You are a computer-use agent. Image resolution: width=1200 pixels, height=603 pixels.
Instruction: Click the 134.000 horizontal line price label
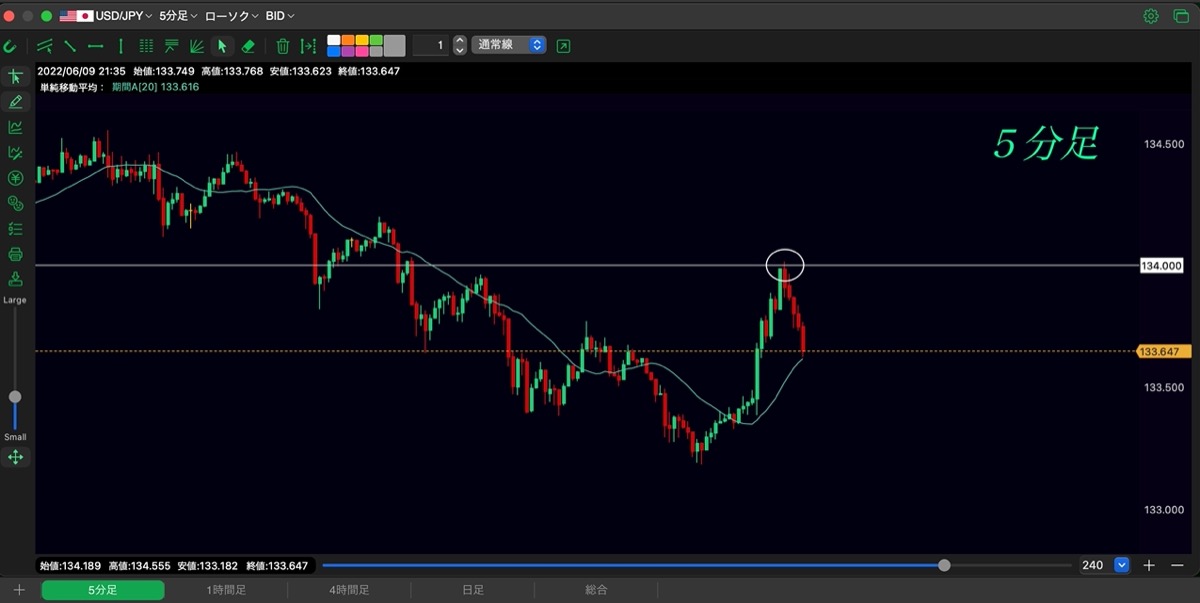(1162, 265)
